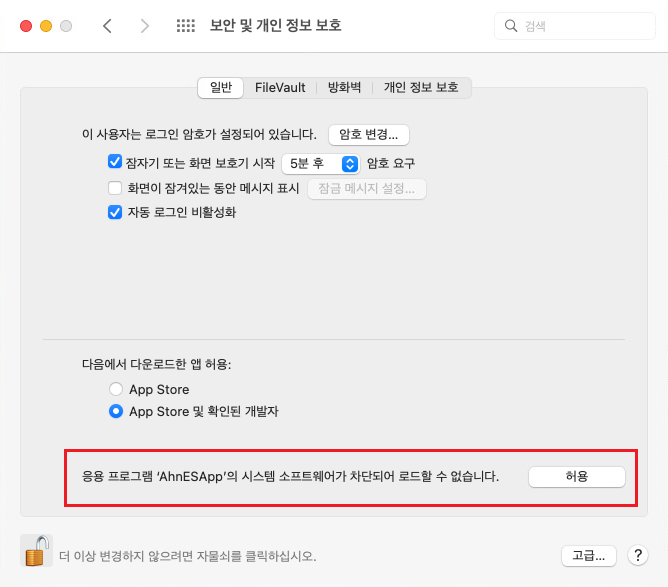Go back with the left chevron
Screen dimensions: 668x587
pos(107,26)
